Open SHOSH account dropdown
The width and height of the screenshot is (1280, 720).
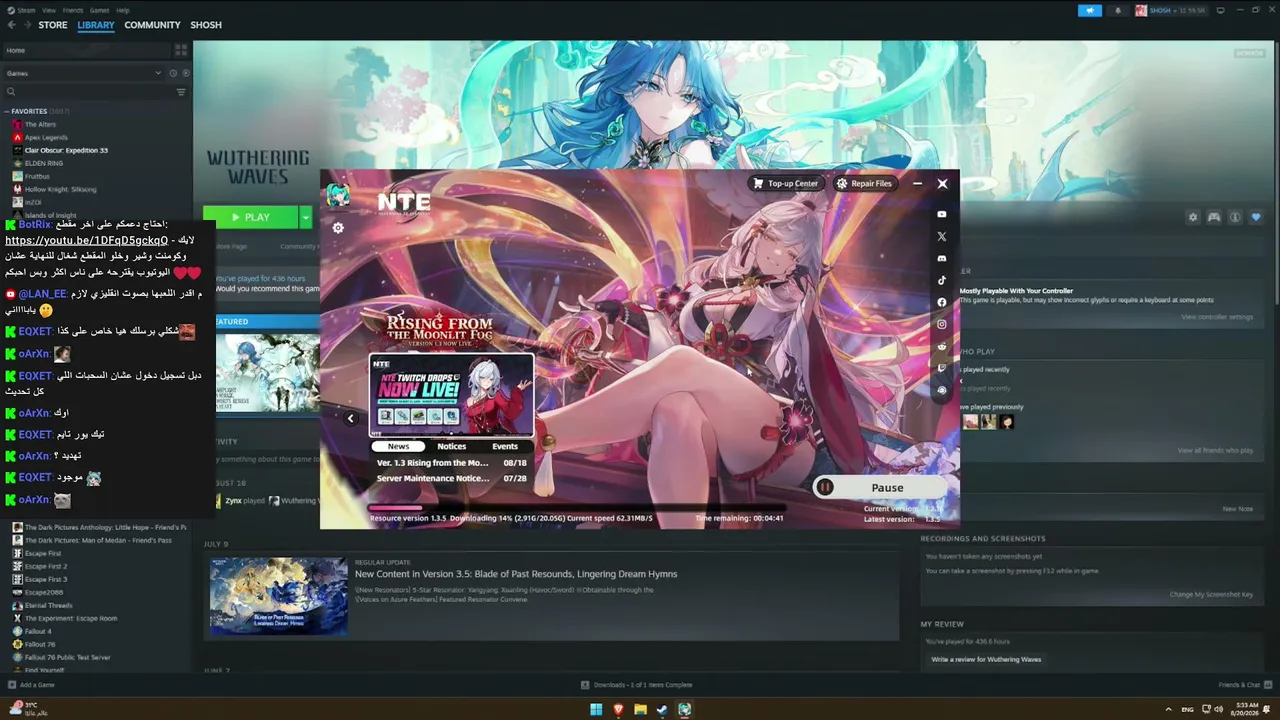1171,10
